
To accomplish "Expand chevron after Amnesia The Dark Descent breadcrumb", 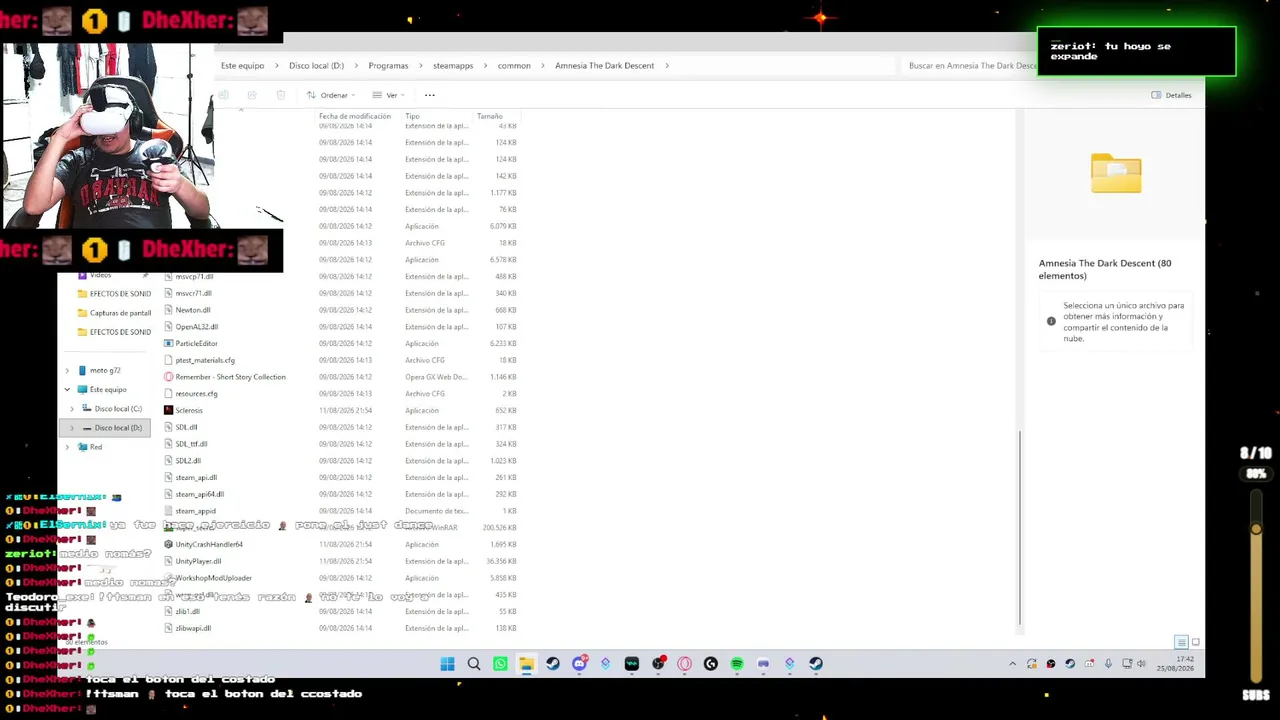I will point(667,66).
